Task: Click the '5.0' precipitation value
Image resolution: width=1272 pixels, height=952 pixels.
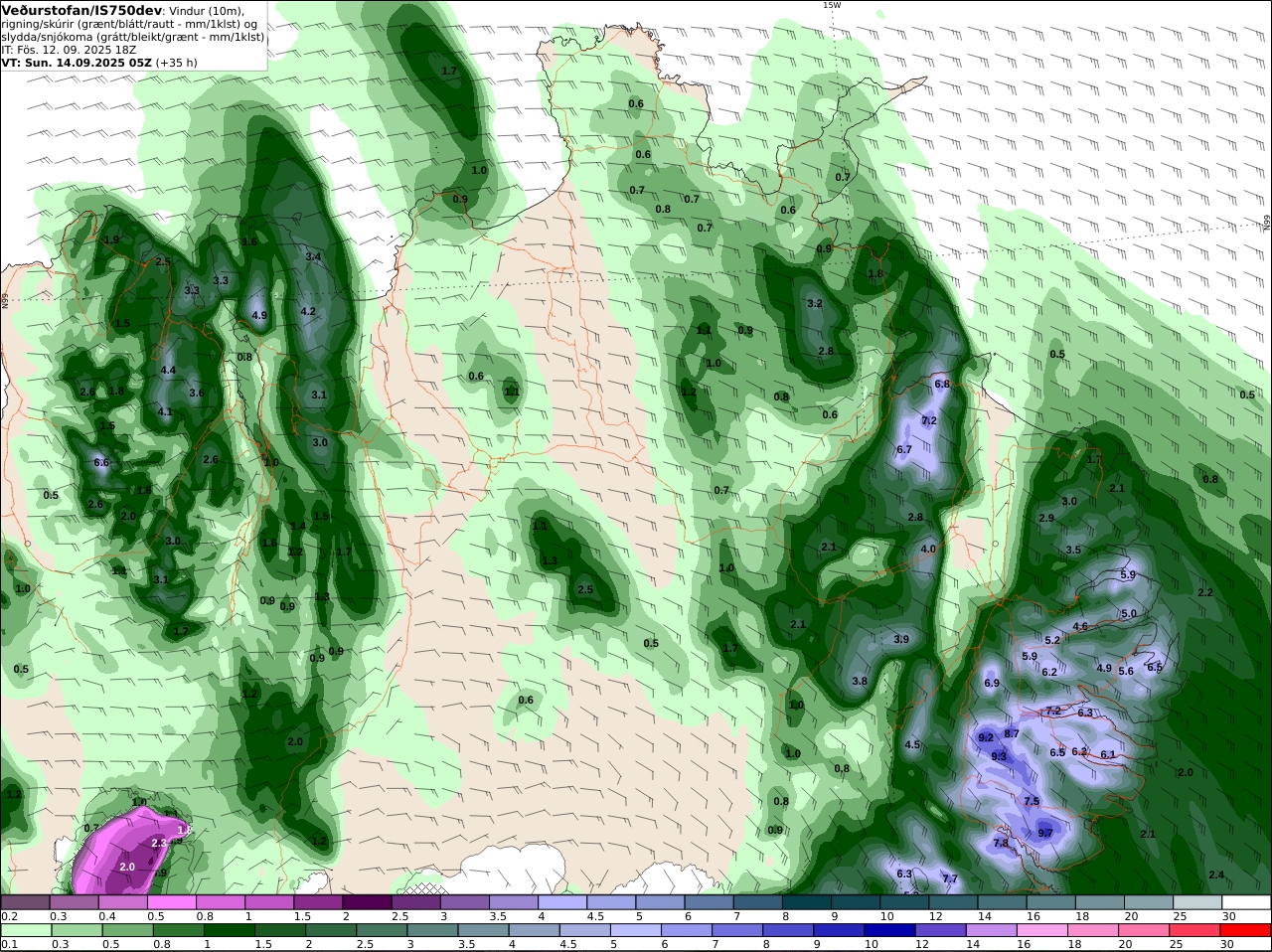Action: point(1129,613)
